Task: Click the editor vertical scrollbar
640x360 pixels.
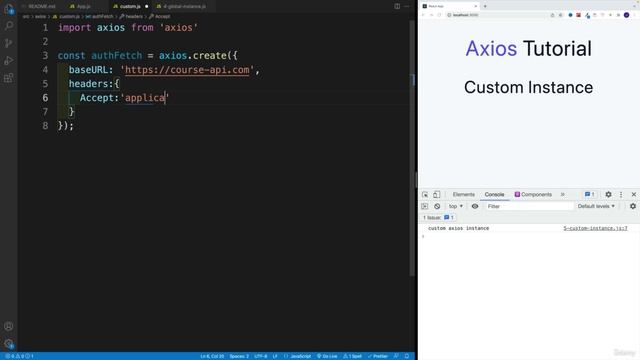Action: tap(412, 147)
